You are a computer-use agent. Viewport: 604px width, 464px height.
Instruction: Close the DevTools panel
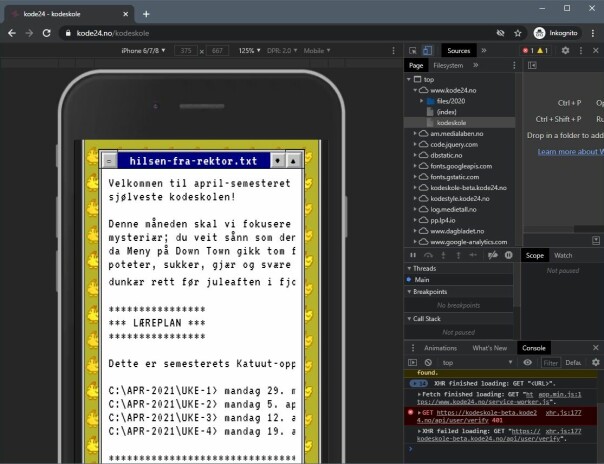(596, 50)
